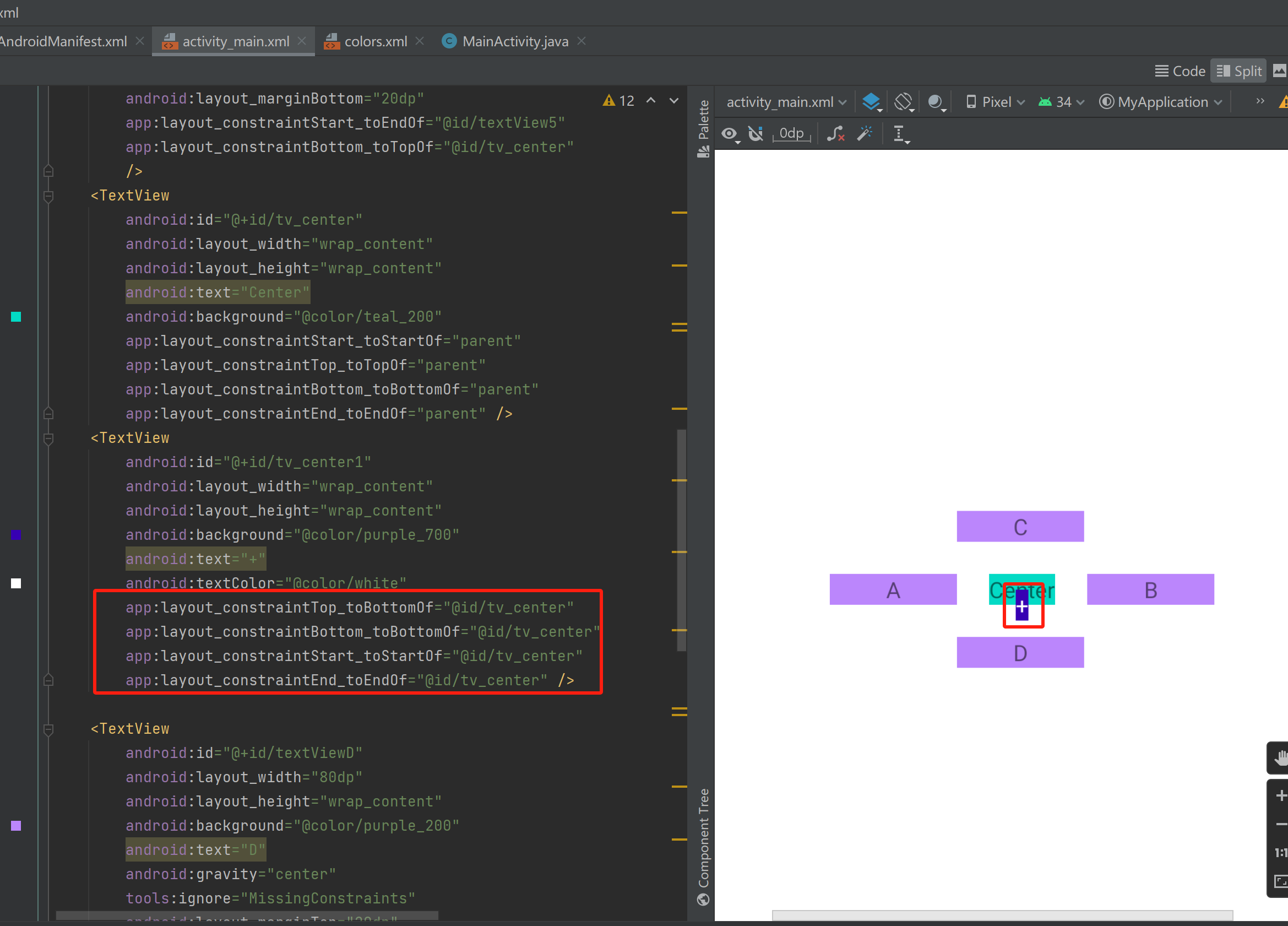The image size is (1288, 926).
Task: Switch to the colors.xml tab
Action: coord(375,41)
